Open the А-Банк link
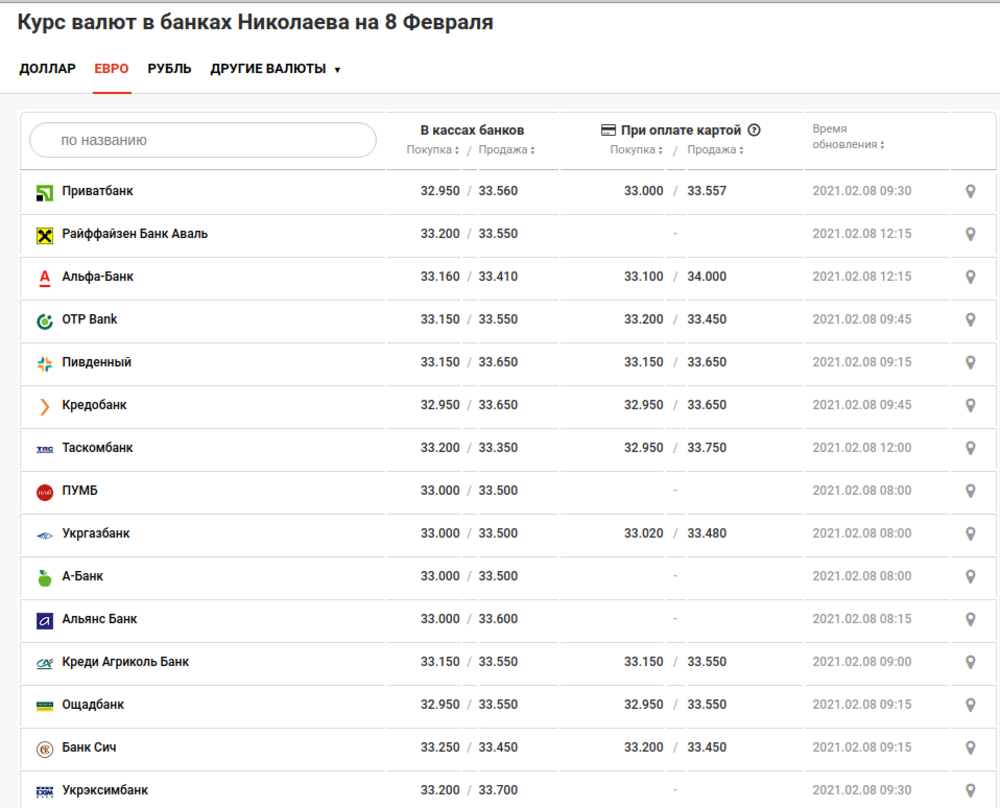 [82, 576]
